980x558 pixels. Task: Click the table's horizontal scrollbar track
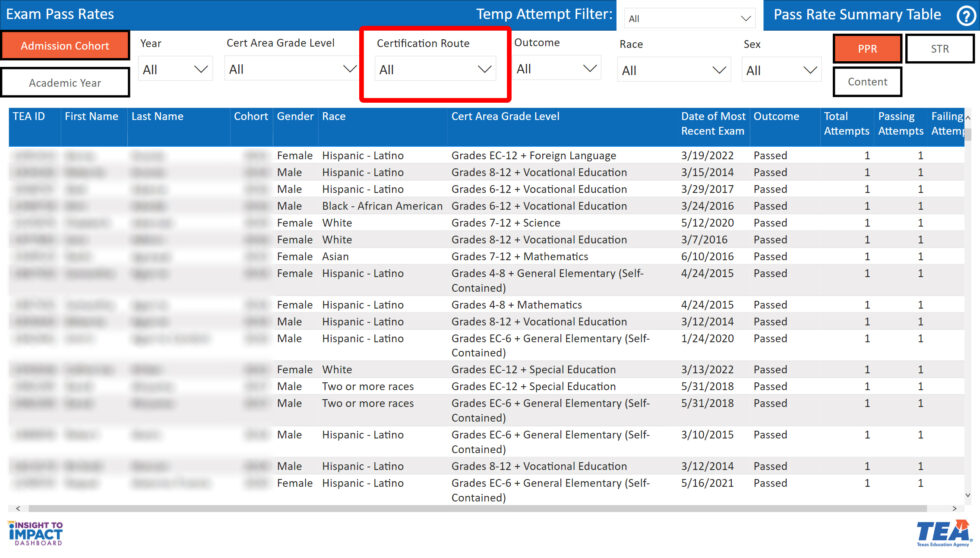coord(478,509)
